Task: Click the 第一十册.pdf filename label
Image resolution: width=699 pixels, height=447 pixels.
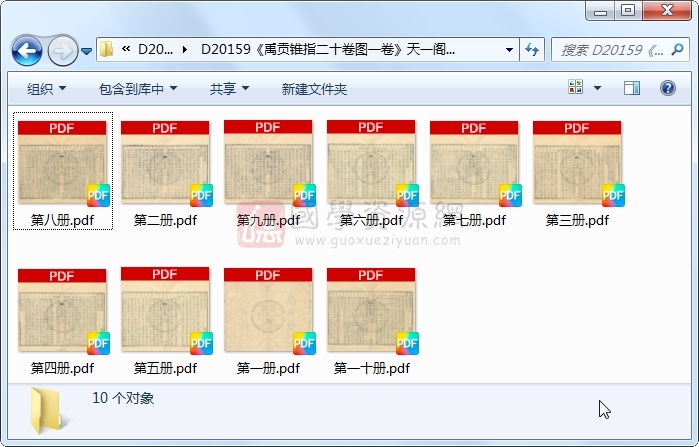Action: [372, 368]
